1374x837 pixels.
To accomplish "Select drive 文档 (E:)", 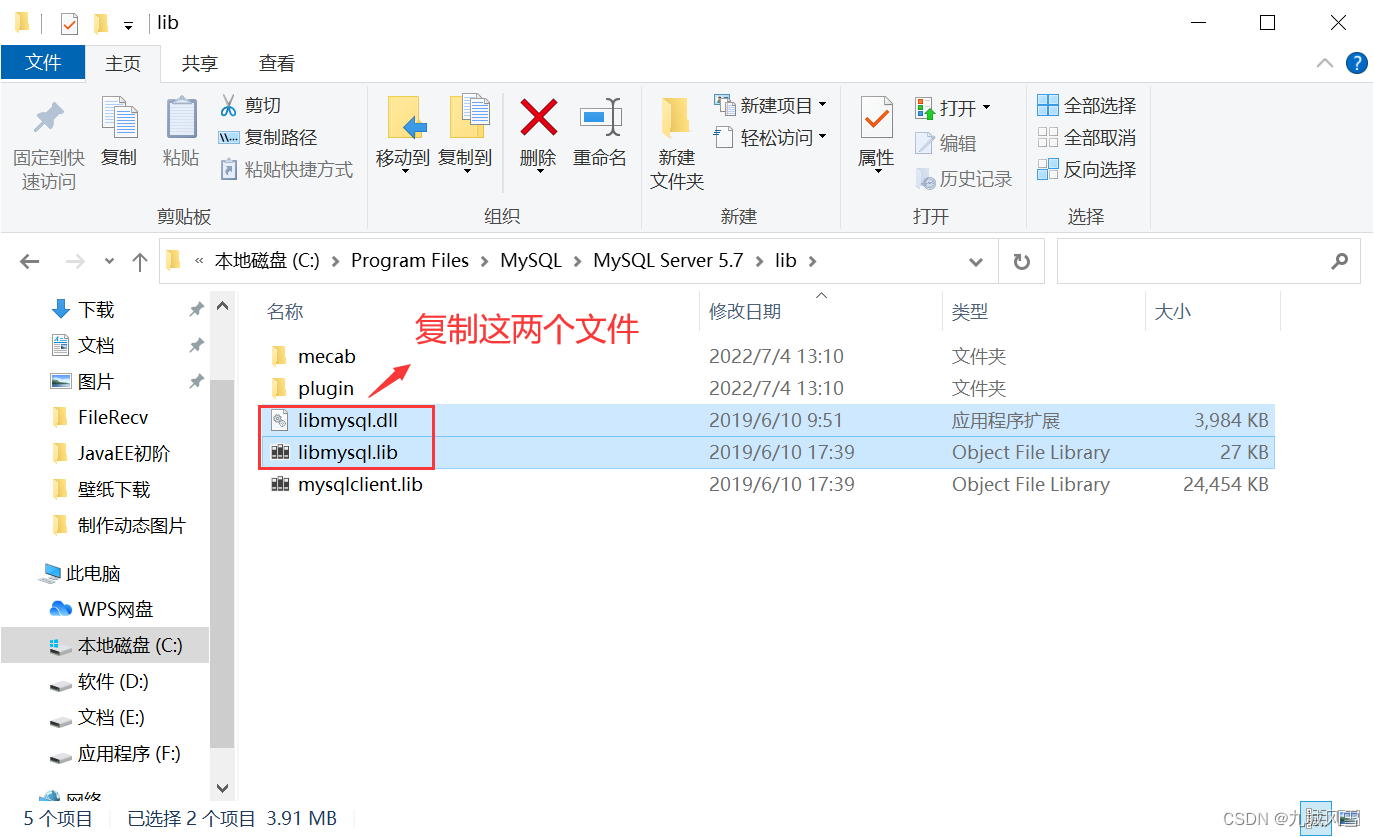I will click(111, 717).
